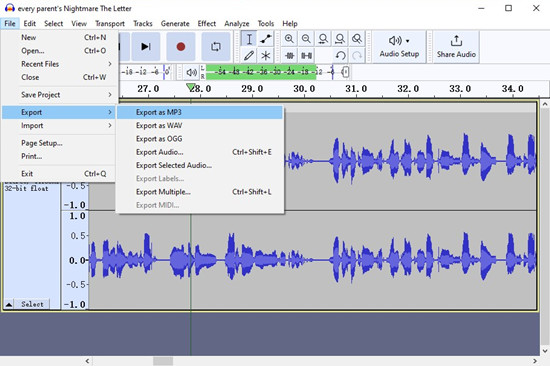The height and width of the screenshot is (366, 550).
Task: Click the horizontal scrollbar left arrow
Action: tap(87, 361)
